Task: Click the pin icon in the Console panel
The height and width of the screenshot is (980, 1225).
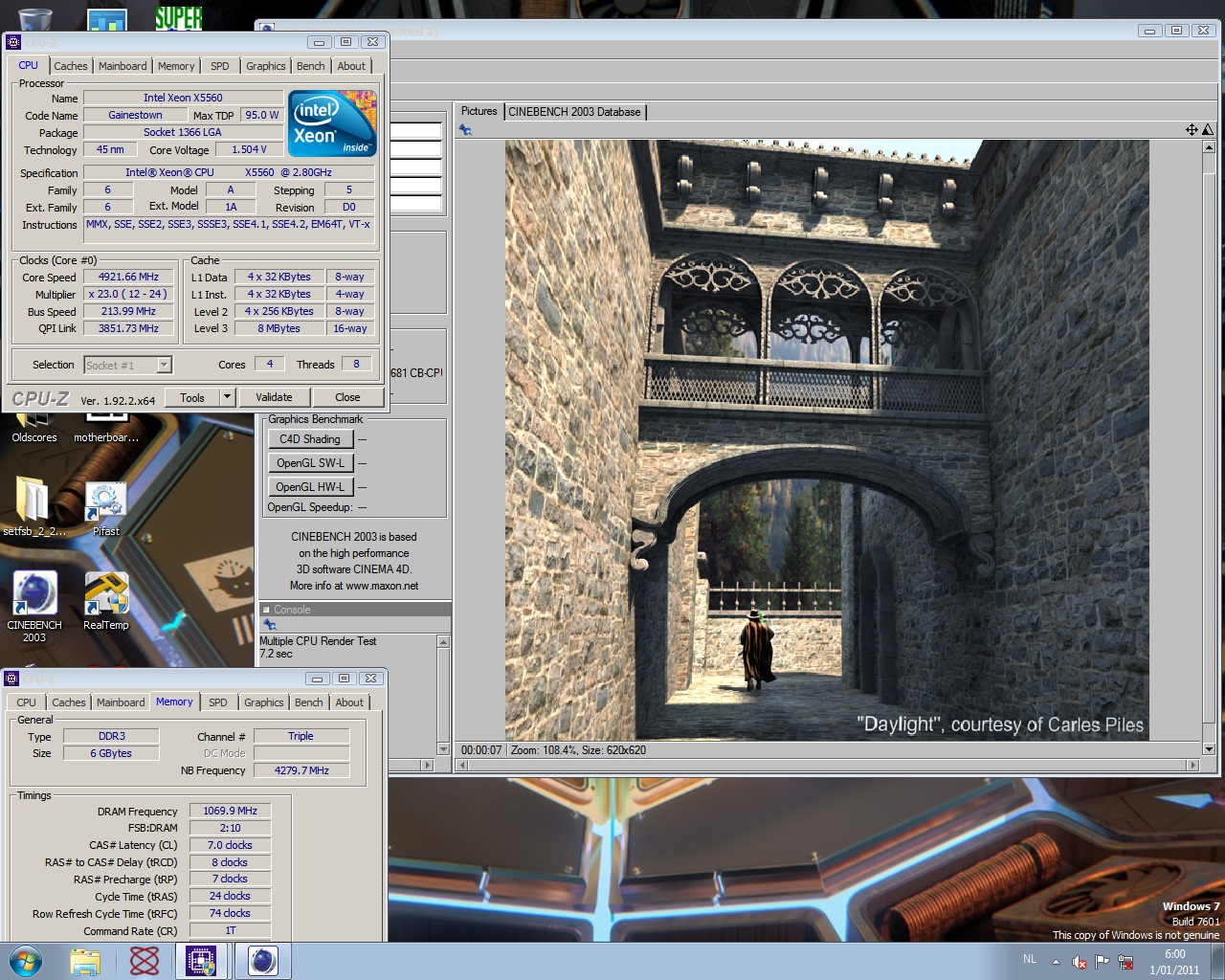Action: pos(270,625)
